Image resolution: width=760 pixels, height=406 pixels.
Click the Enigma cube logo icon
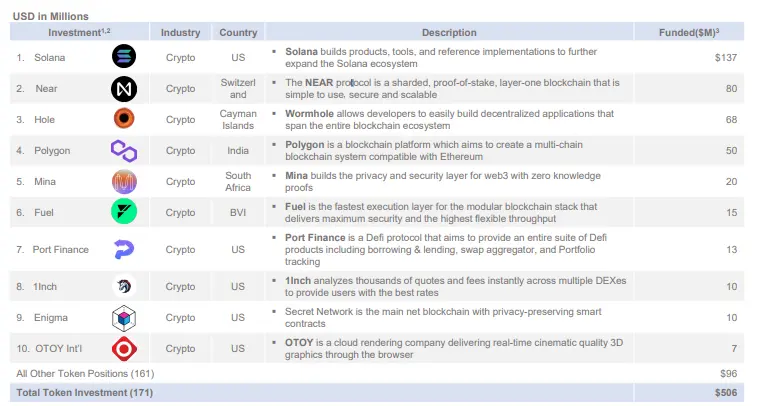click(124, 318)
